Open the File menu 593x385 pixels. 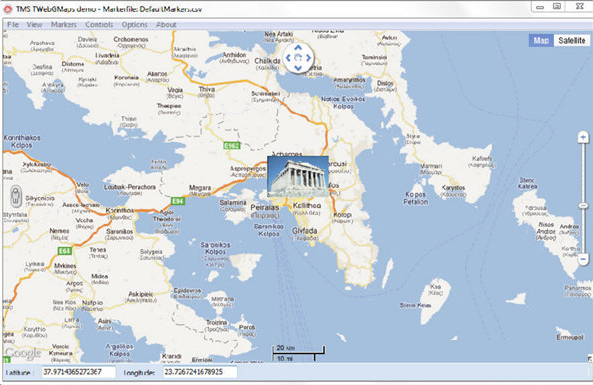click(13, 25)
